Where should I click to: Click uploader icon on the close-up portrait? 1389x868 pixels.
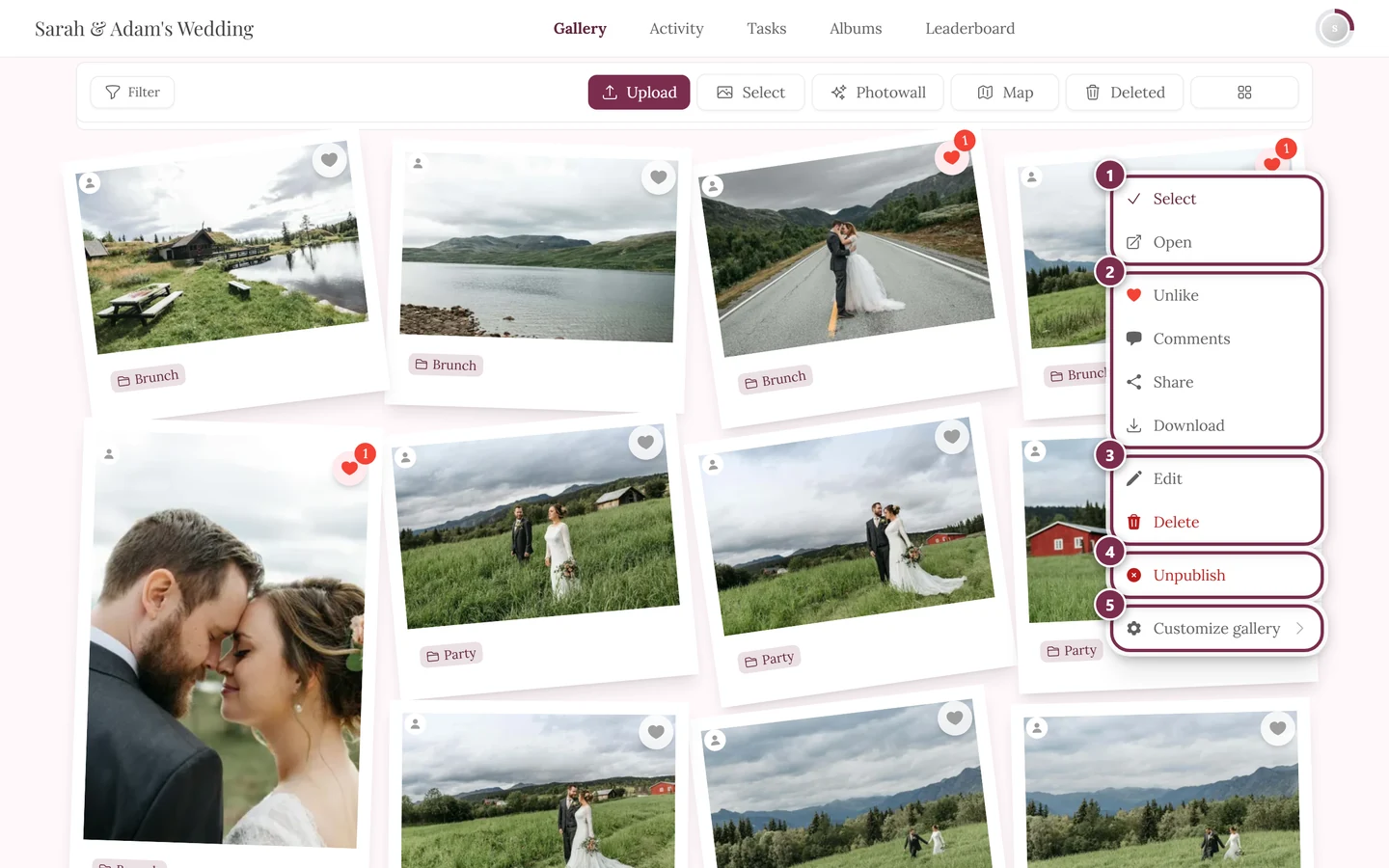point(109,454)
